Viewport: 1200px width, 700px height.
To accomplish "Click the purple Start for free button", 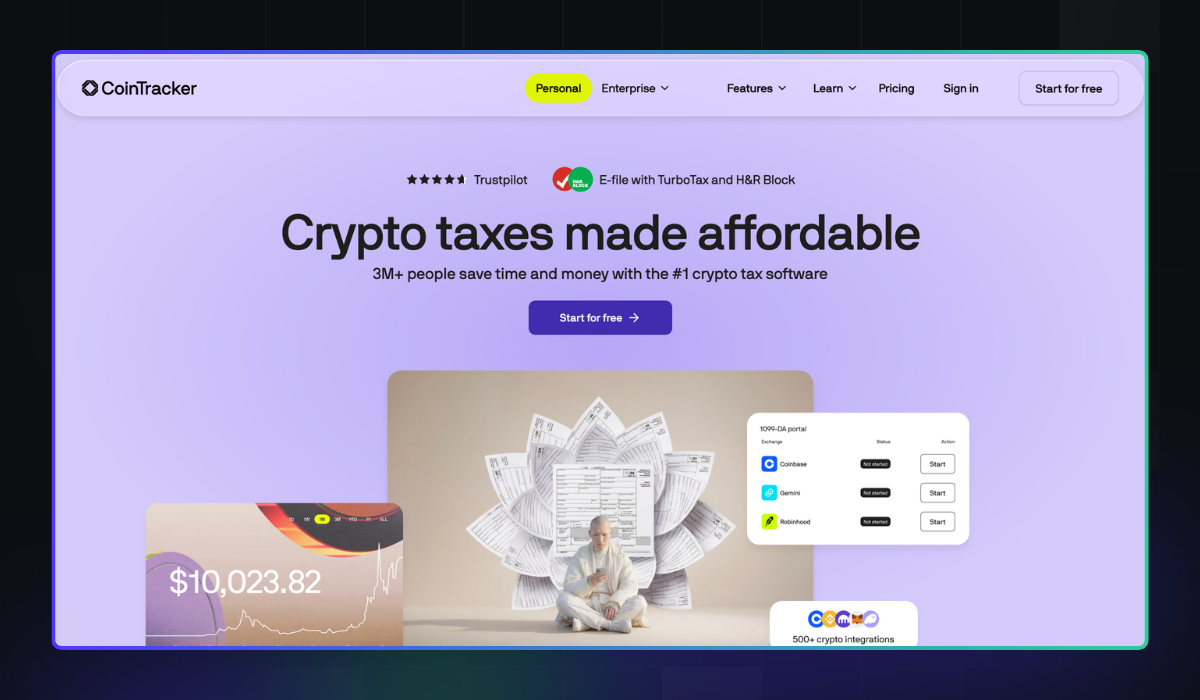I will click(600, 318).
